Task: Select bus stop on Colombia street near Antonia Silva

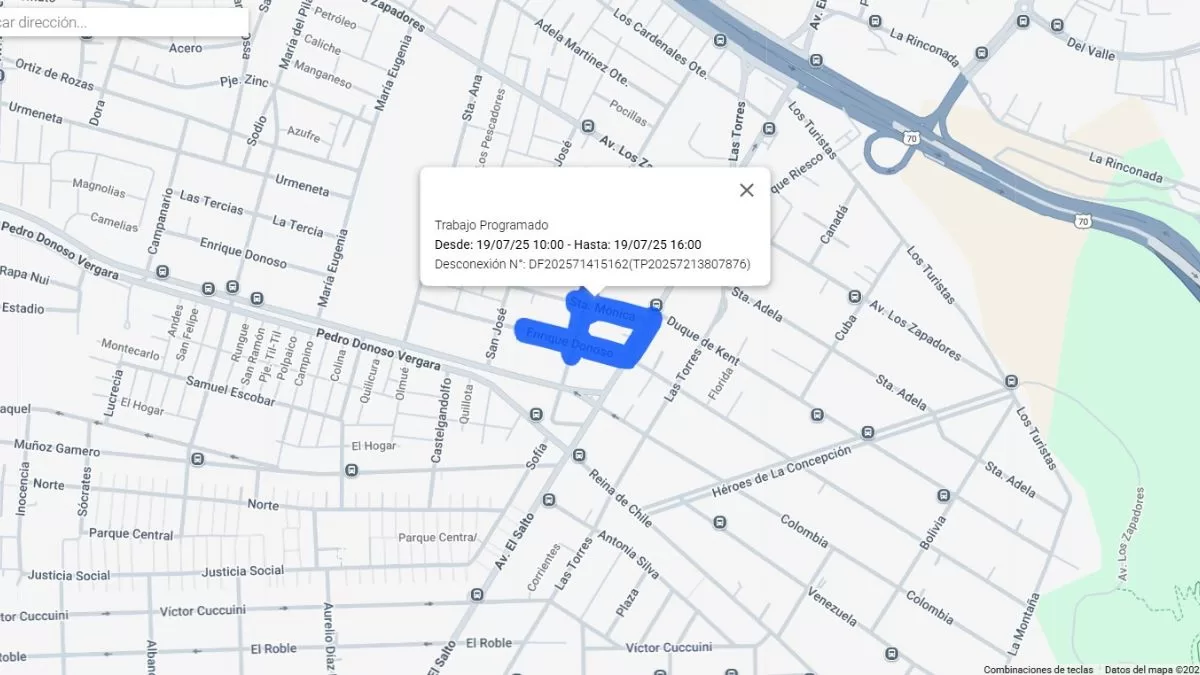Action: (x=720, y=521)
